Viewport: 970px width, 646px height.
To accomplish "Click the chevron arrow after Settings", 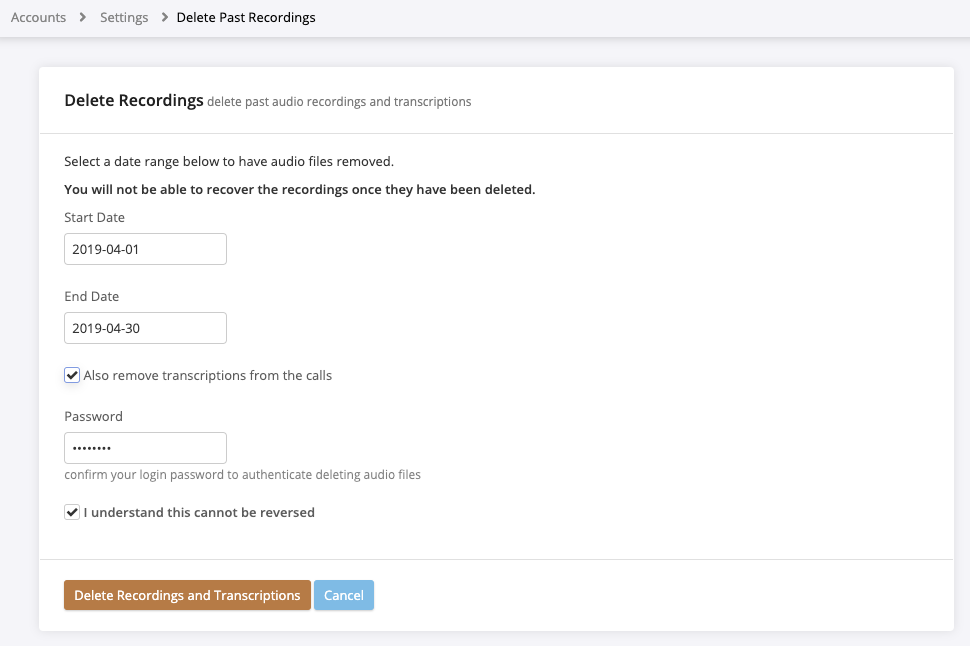I will pos(163,17).
